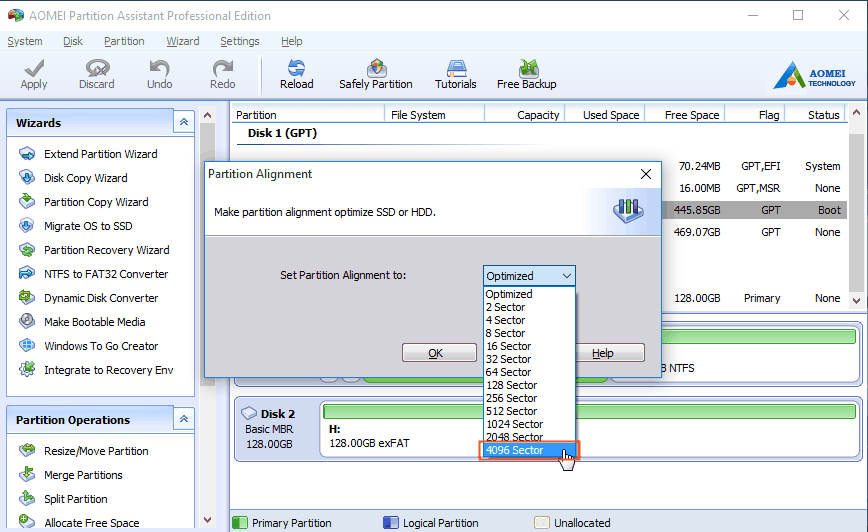Select Make Bootable Media

tap(95, 322)
